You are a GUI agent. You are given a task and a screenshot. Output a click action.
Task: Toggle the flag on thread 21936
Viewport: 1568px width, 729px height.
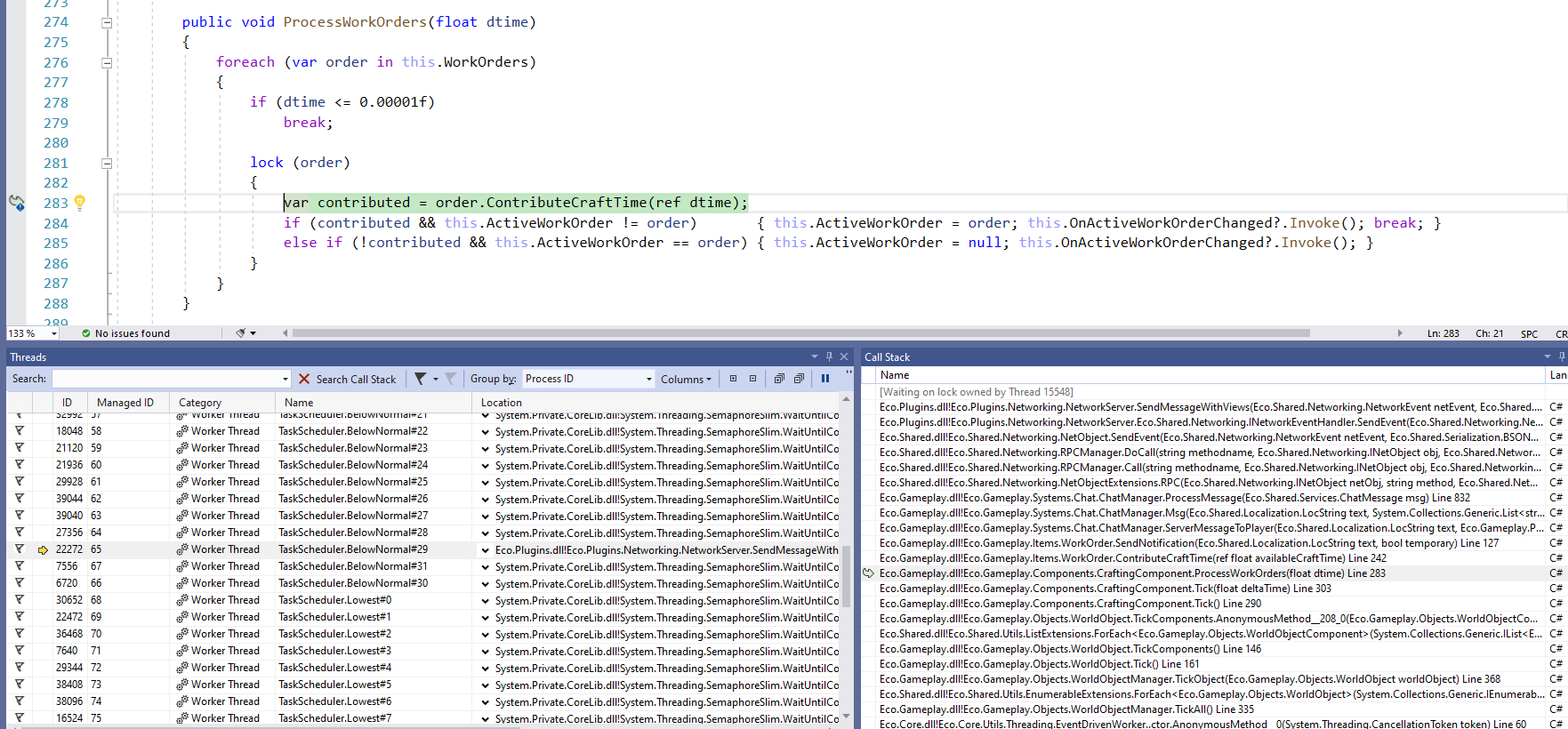(x=19, y=465)
